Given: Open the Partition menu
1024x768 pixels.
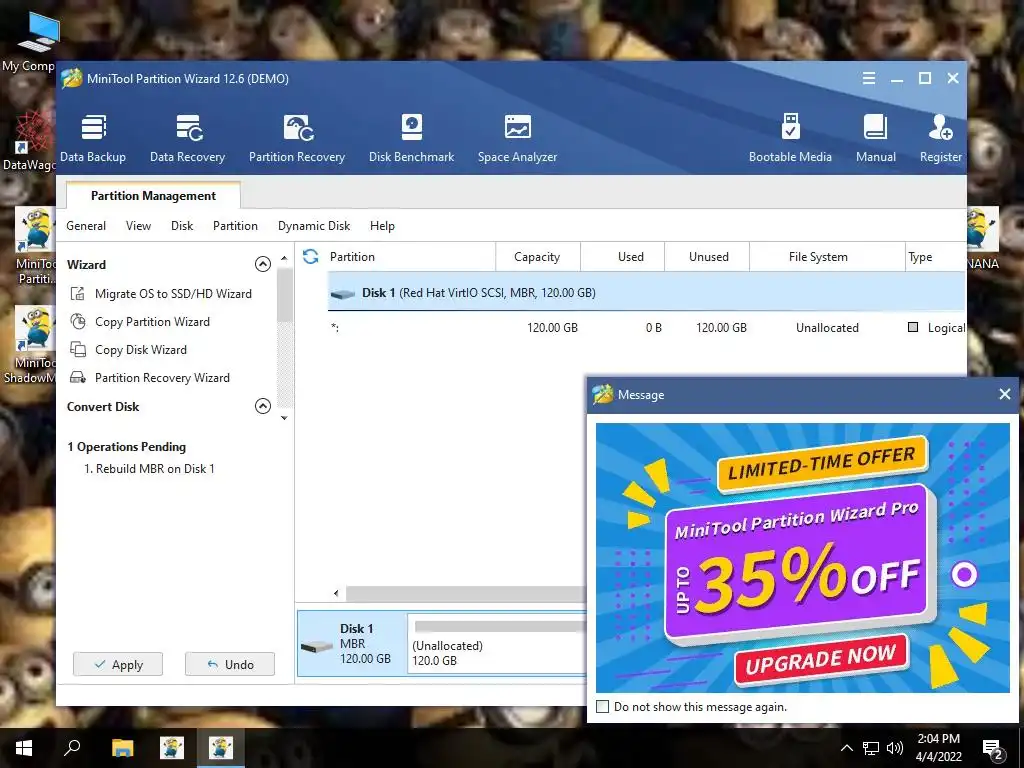Looking at the screenshot, I should pyautogui.click(x=235, y=226).
